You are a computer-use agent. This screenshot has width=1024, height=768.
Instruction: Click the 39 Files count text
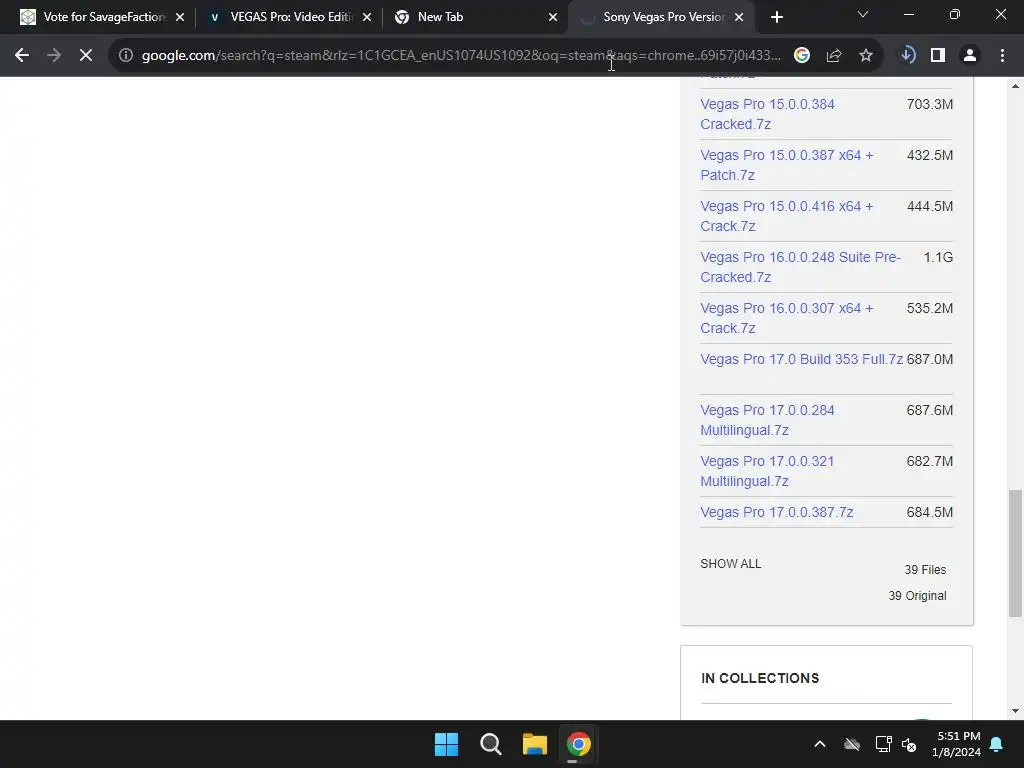point(925,569)
